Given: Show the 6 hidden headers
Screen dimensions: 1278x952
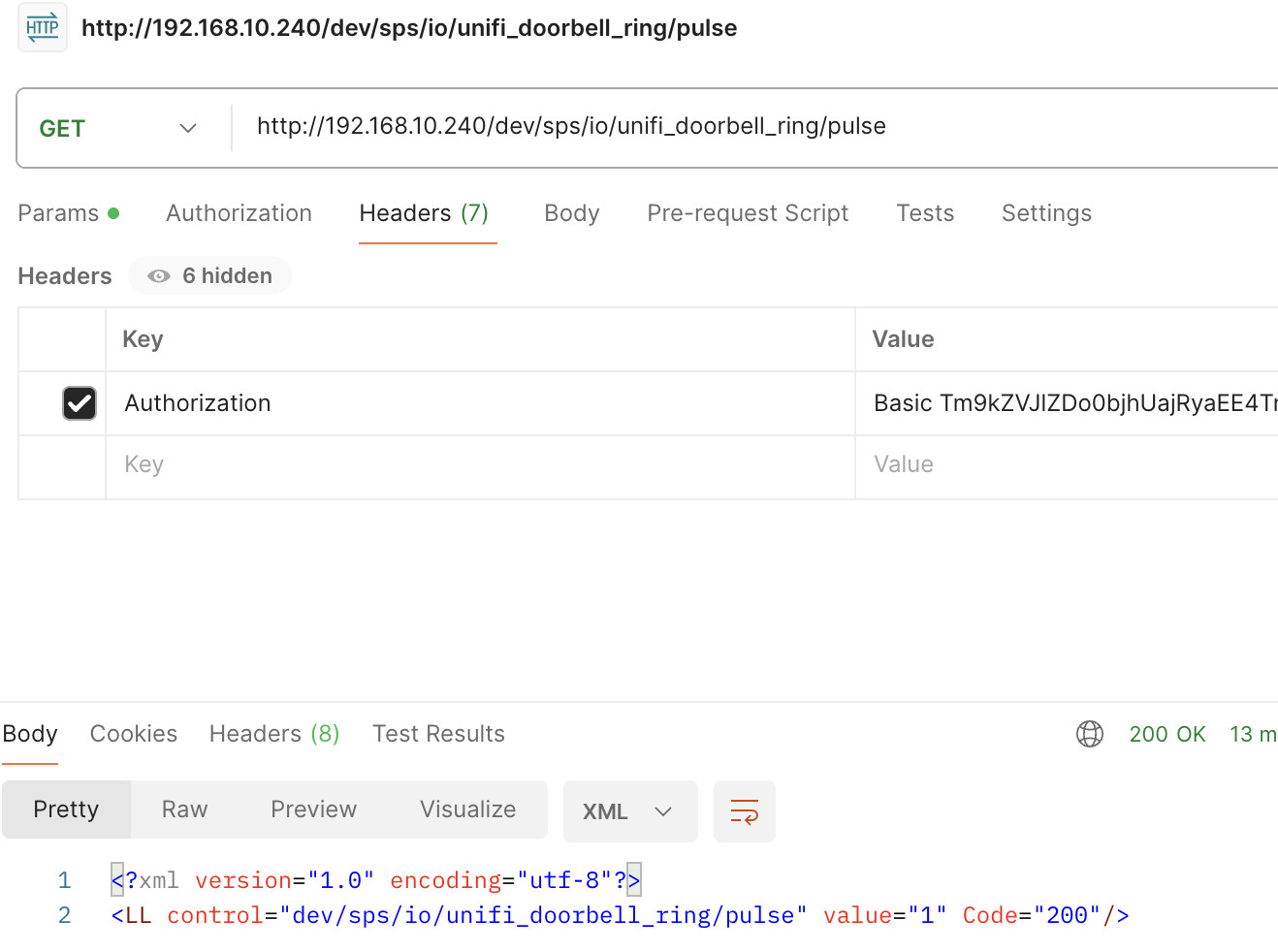Looking at the screenshot, I should 210,276.
